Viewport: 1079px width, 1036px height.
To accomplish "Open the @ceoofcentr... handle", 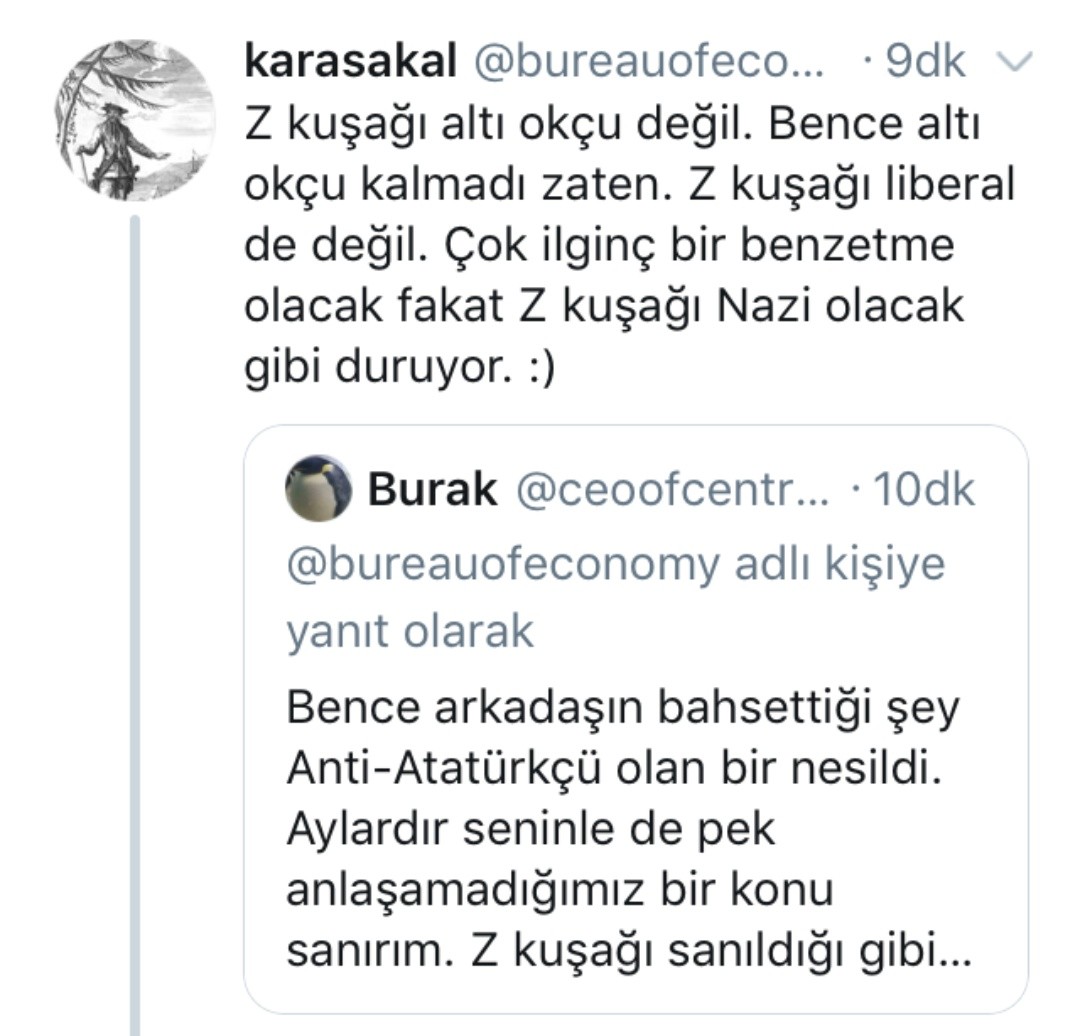I will point(671,489).
